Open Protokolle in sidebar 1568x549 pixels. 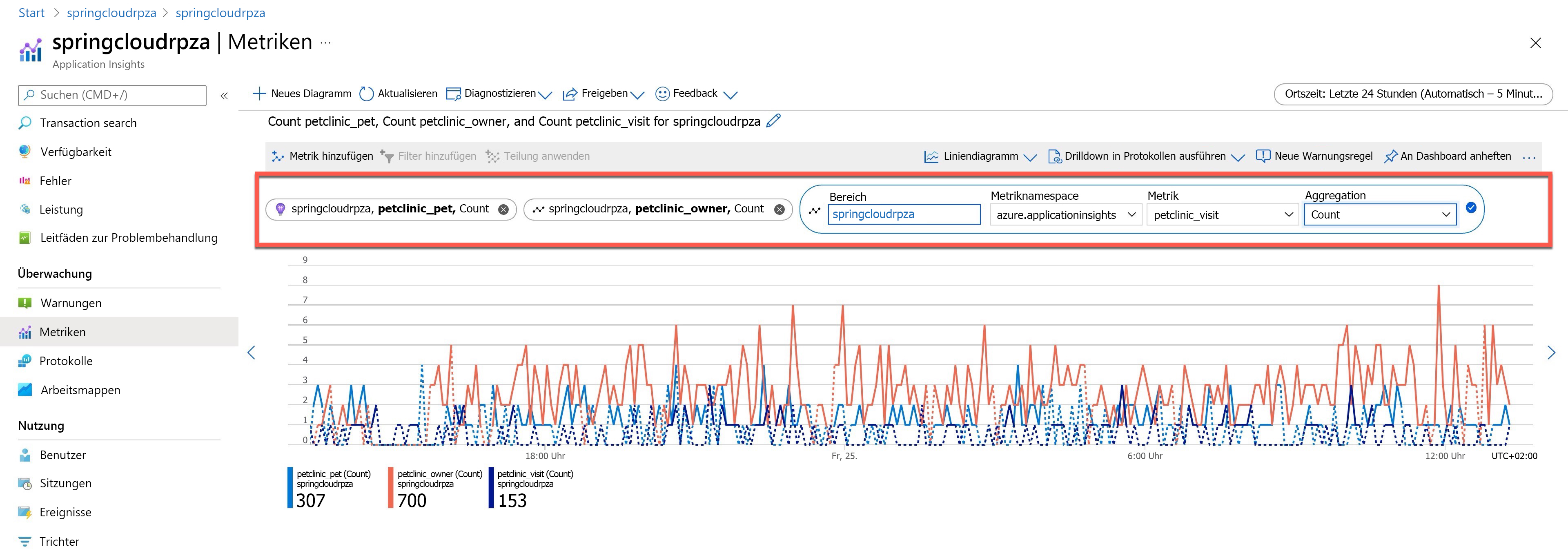(x=66, y=361)
